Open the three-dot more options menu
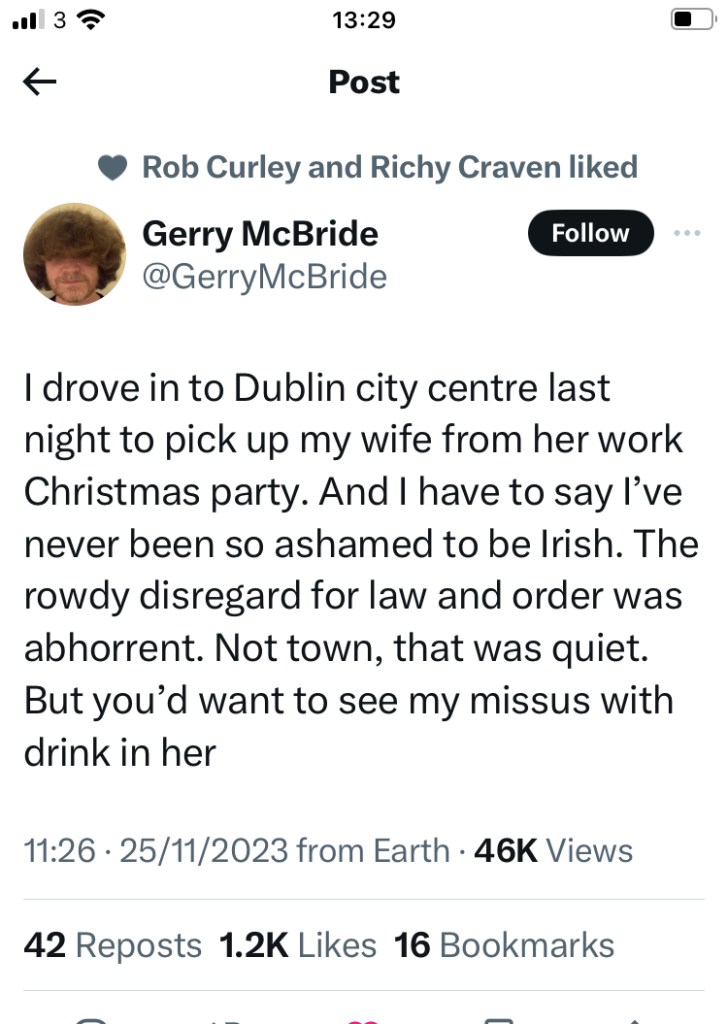The height and width of the screenshot is (1024, 728). (x=688, y=233)
